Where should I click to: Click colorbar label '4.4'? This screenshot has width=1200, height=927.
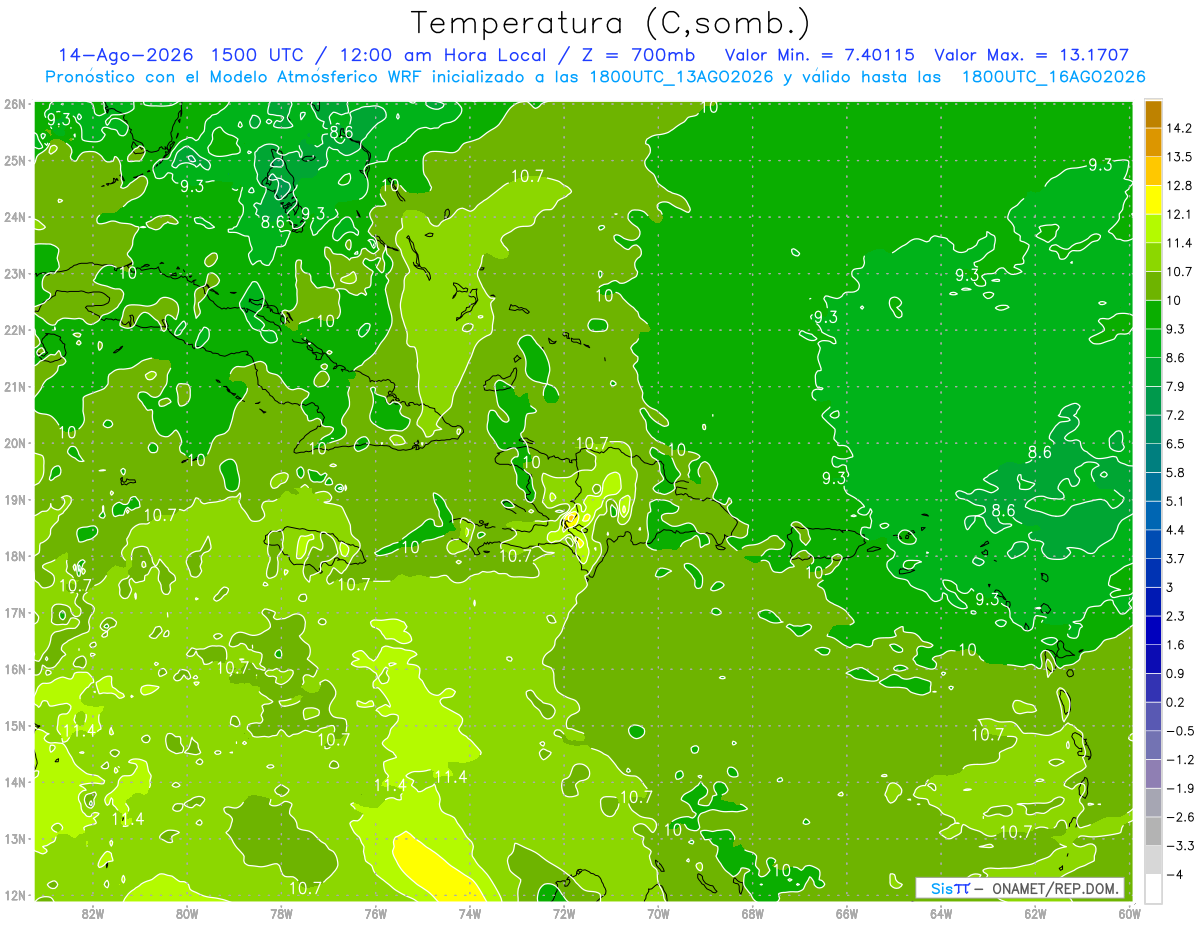tap(1175, 530)
